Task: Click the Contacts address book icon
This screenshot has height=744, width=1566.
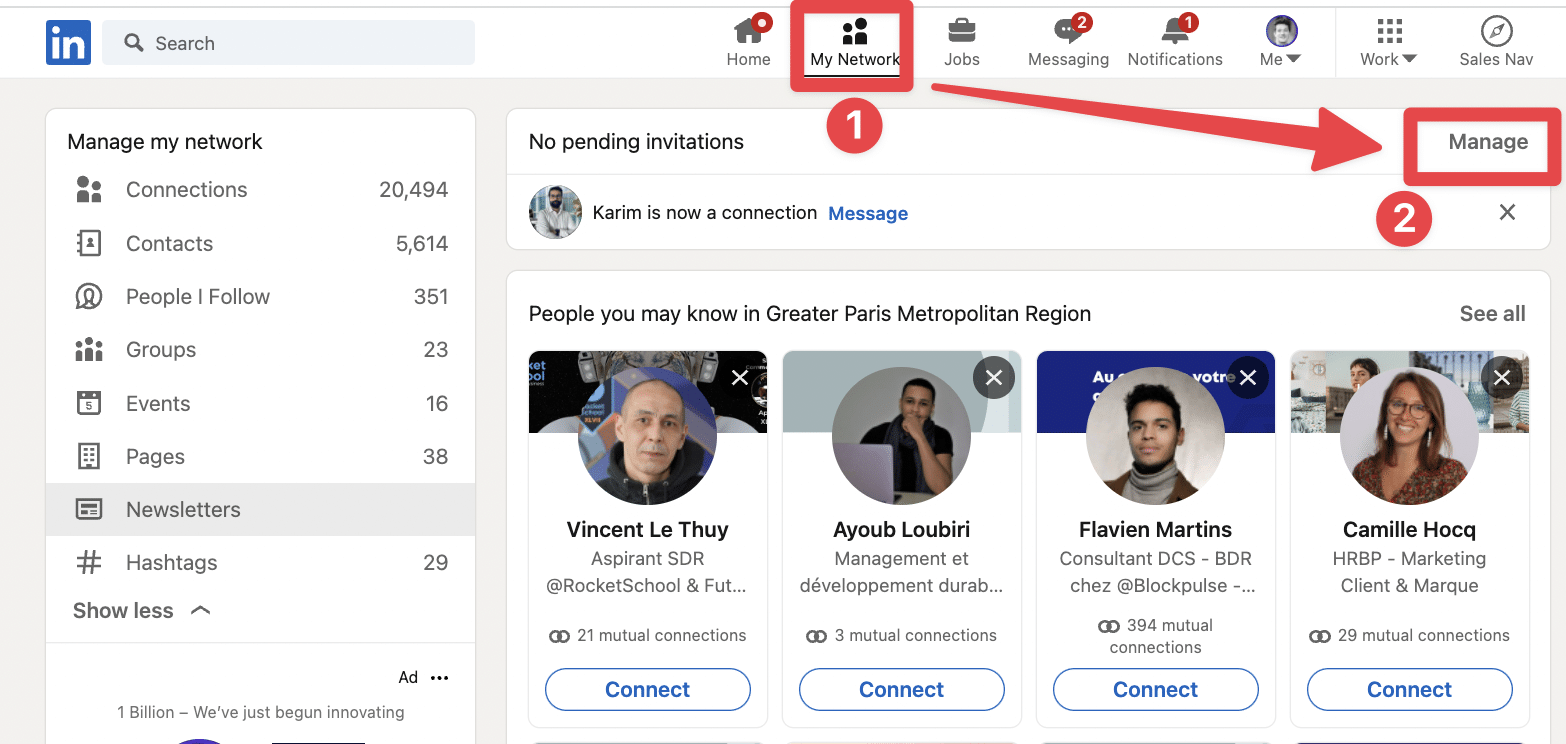Action: click(x=89, y=243)
